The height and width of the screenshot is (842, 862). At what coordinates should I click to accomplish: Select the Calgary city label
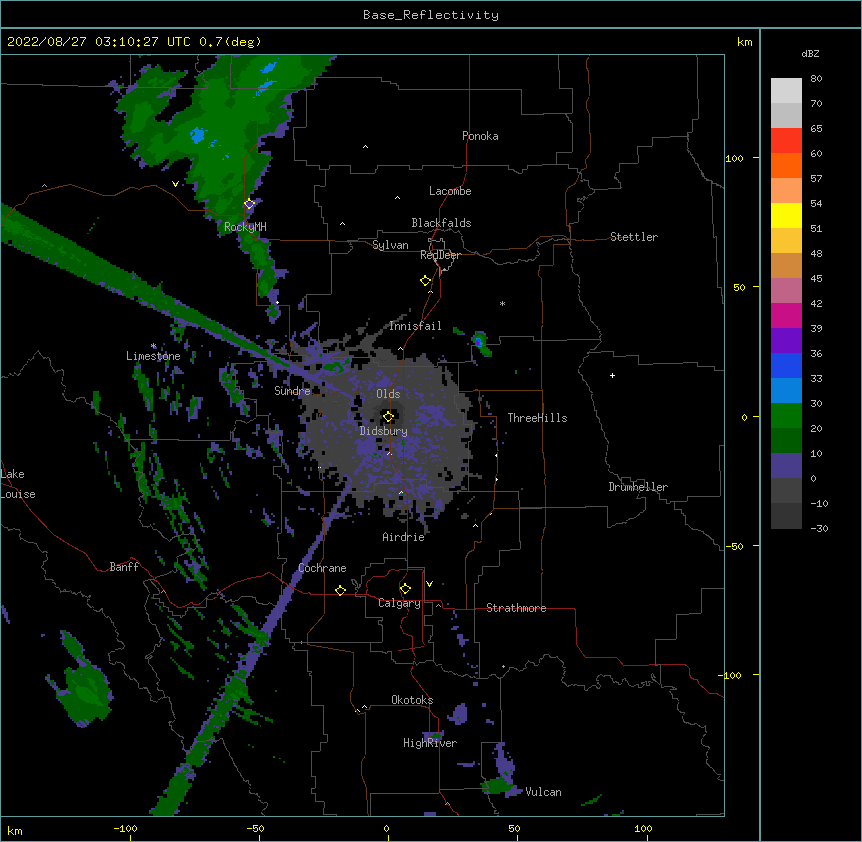399,603
